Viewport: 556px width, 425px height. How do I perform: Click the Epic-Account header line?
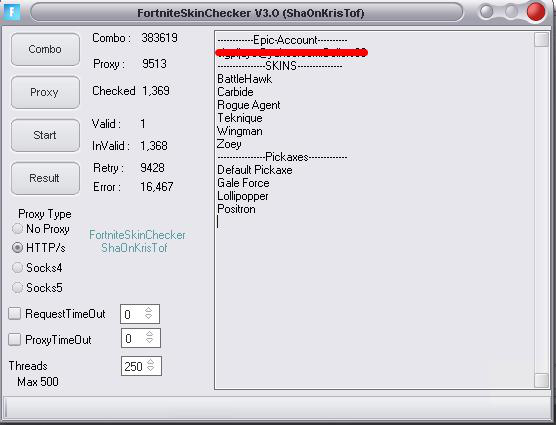(282, 40)
